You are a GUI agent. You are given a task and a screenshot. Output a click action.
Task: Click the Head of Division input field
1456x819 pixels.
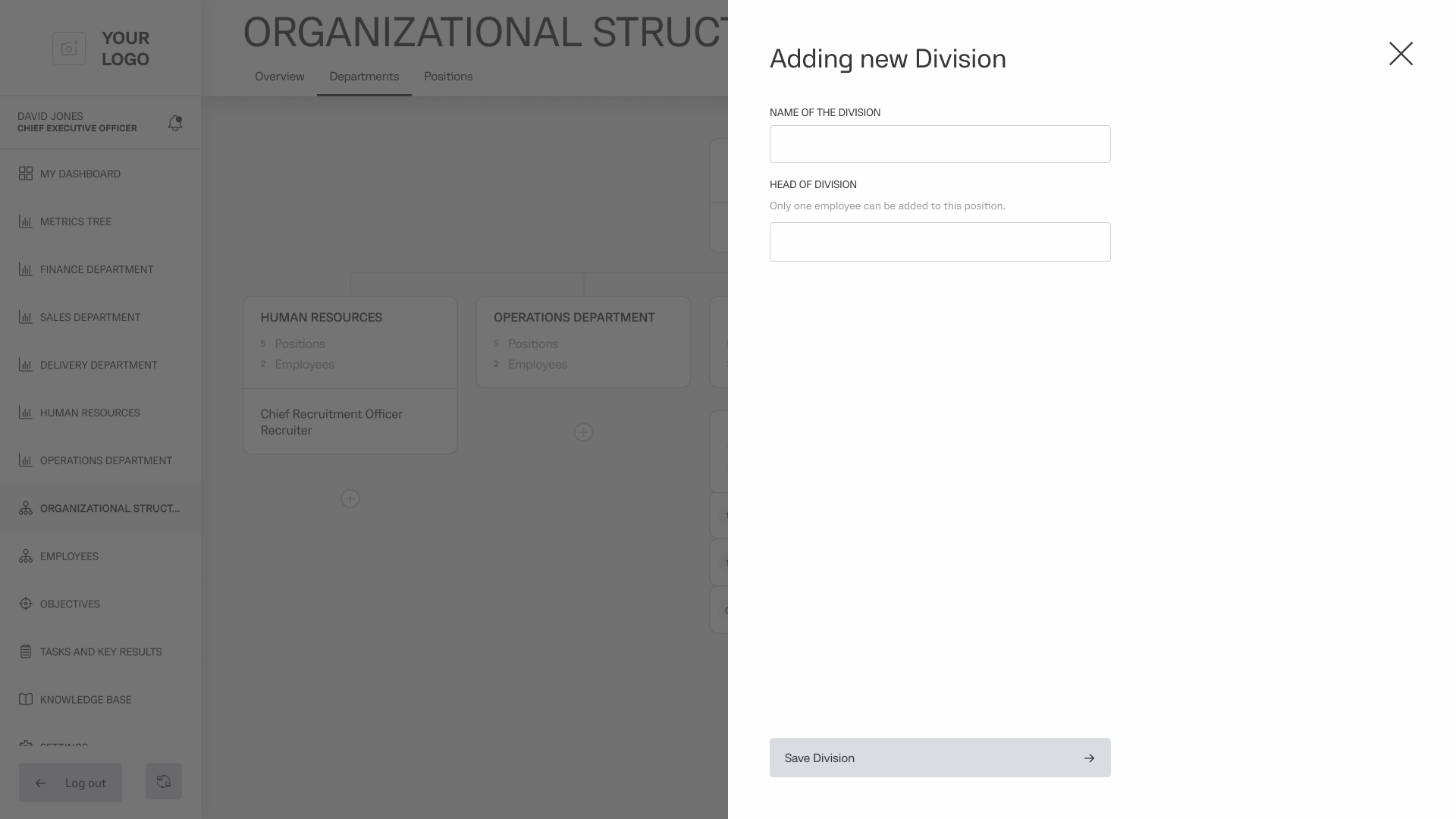[x=940, y=242]
